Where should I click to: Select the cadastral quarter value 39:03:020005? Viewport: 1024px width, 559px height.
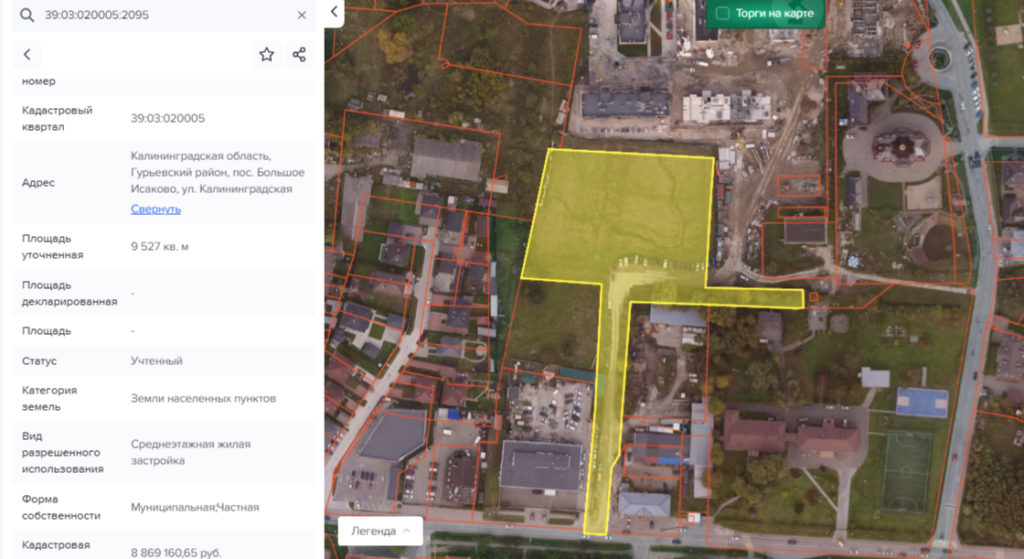167,118
